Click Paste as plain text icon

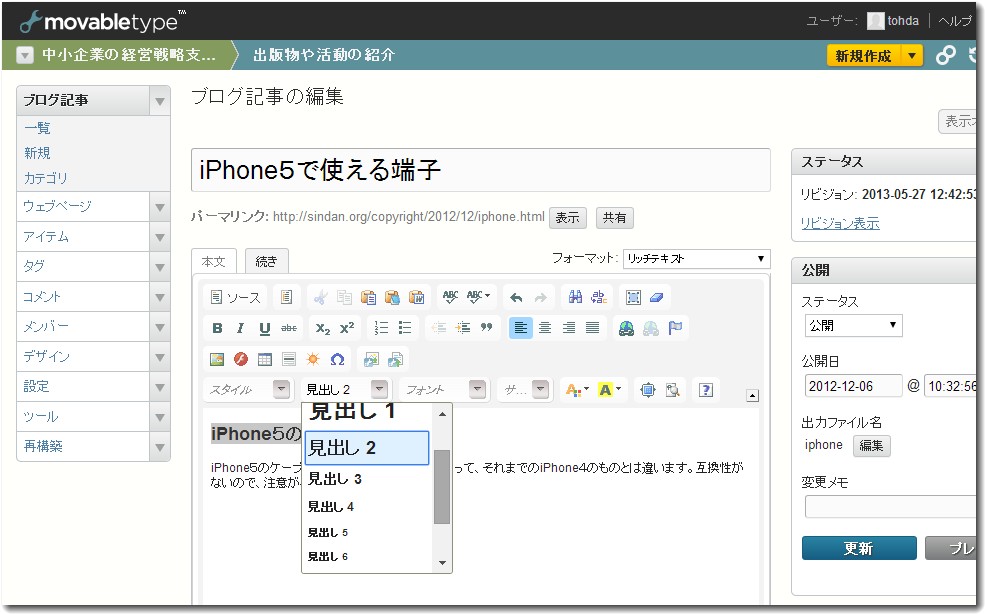coord(393,297)
